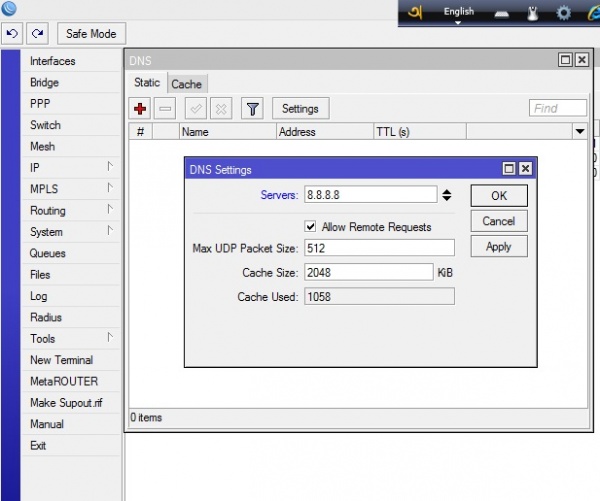Click the Servers field with 8.8.8.8
This screenshot has width=600, height=501.
(370, 195)
